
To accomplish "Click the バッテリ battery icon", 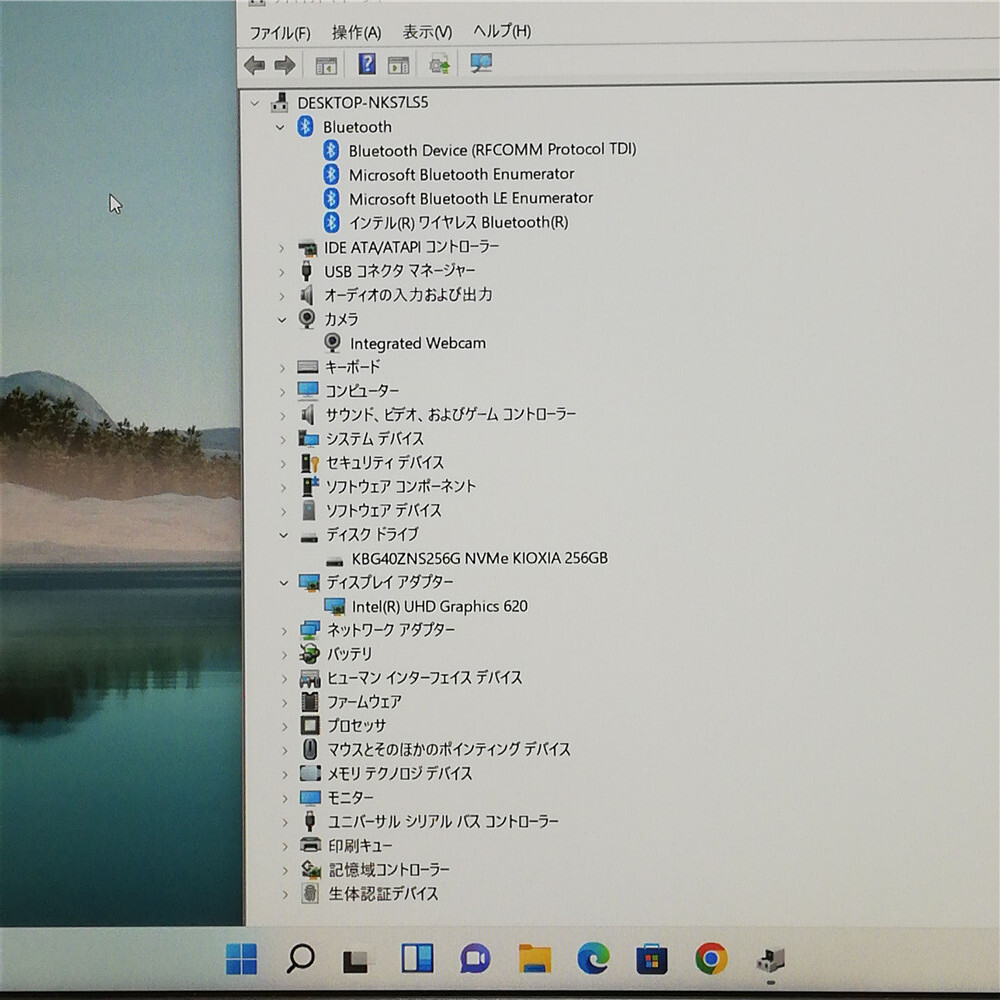I will coord(309,654).
